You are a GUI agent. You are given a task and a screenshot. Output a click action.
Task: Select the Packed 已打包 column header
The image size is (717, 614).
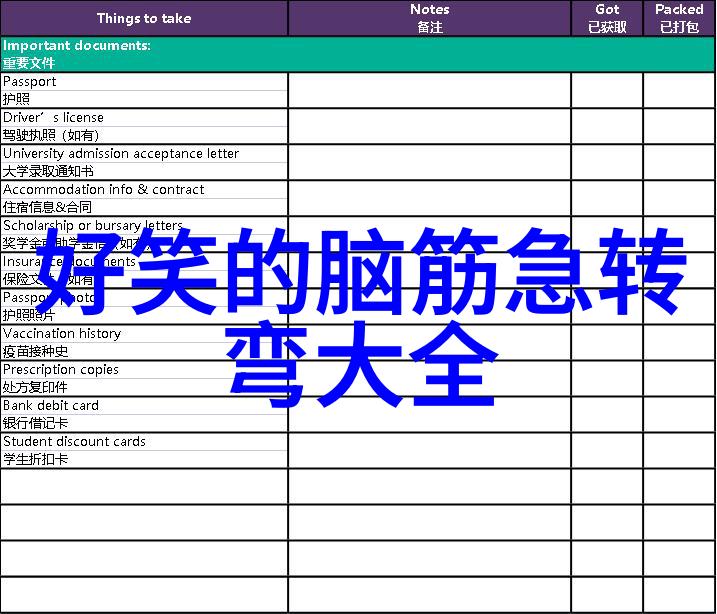click(x=679, y=18)
